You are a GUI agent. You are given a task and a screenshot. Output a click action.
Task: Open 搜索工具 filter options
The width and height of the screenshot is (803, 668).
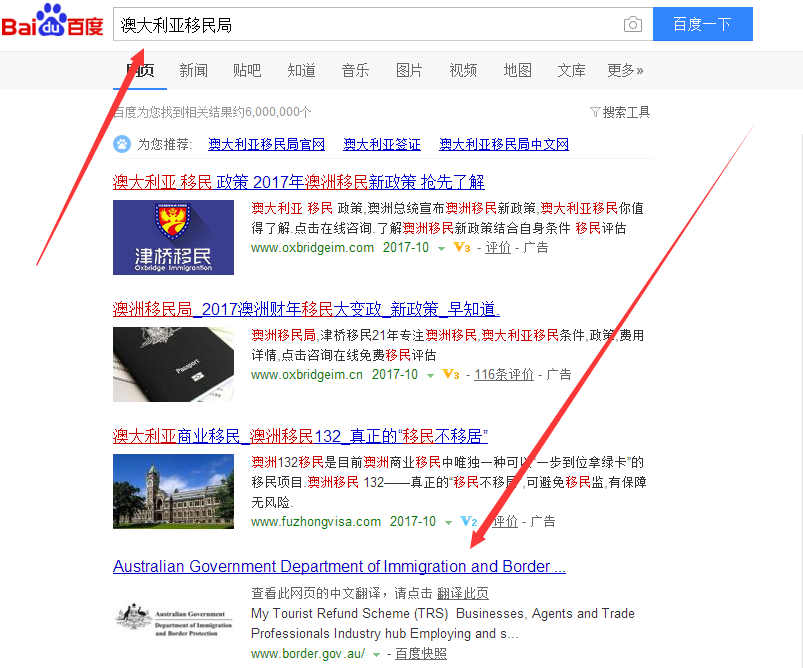pos(620,112)
